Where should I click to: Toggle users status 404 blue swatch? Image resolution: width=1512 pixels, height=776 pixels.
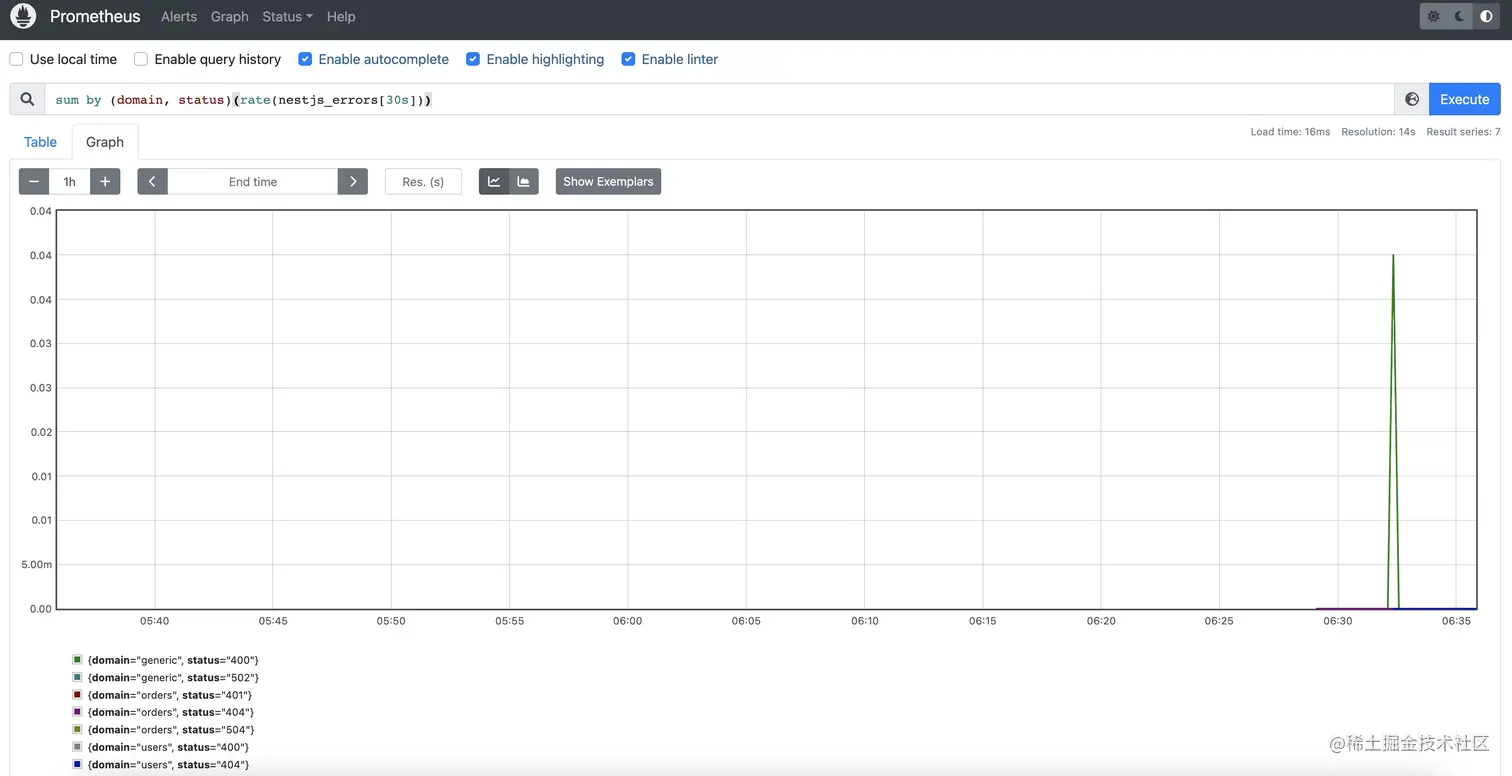click(77, 764)
